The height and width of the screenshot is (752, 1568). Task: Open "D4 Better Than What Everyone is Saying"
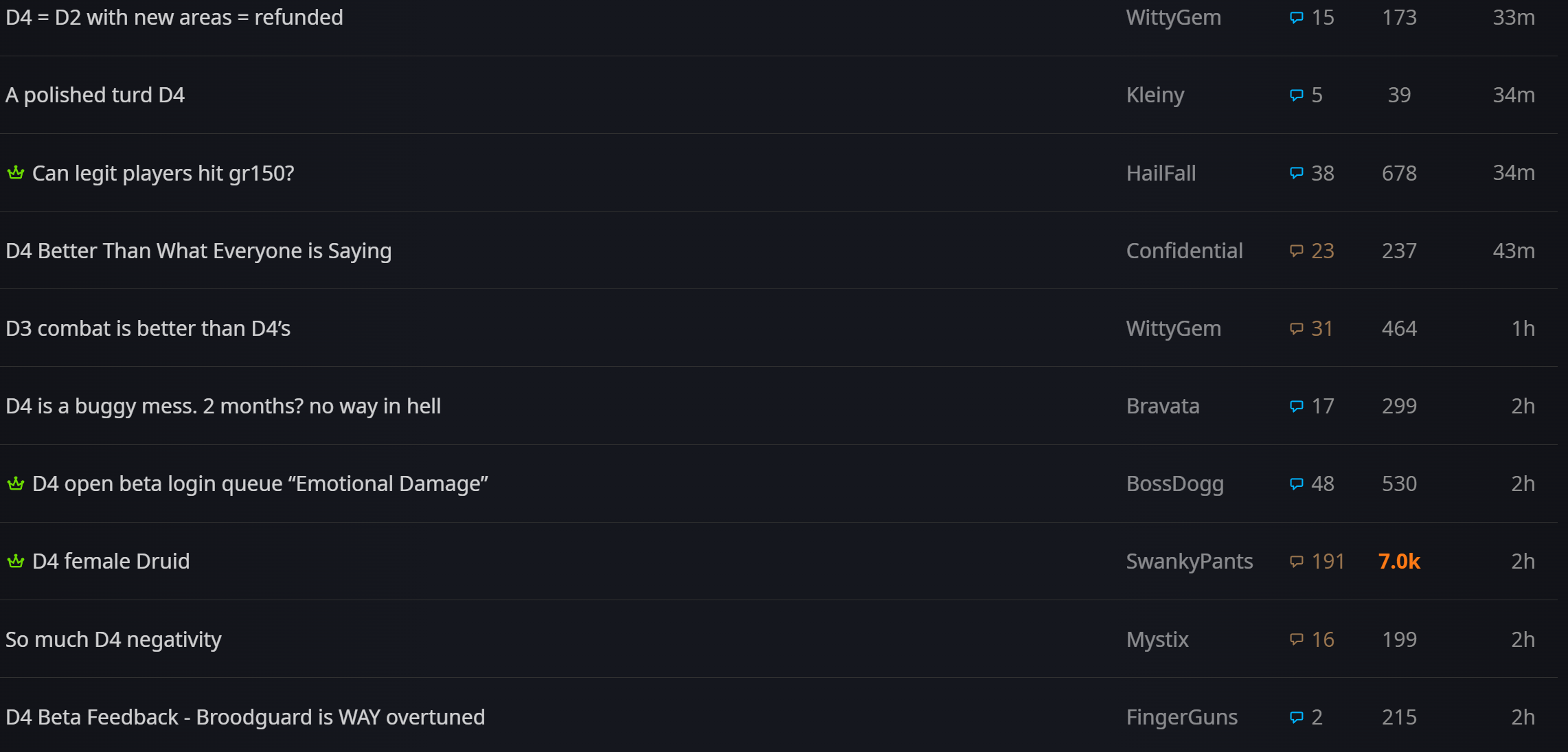point(198,251)
